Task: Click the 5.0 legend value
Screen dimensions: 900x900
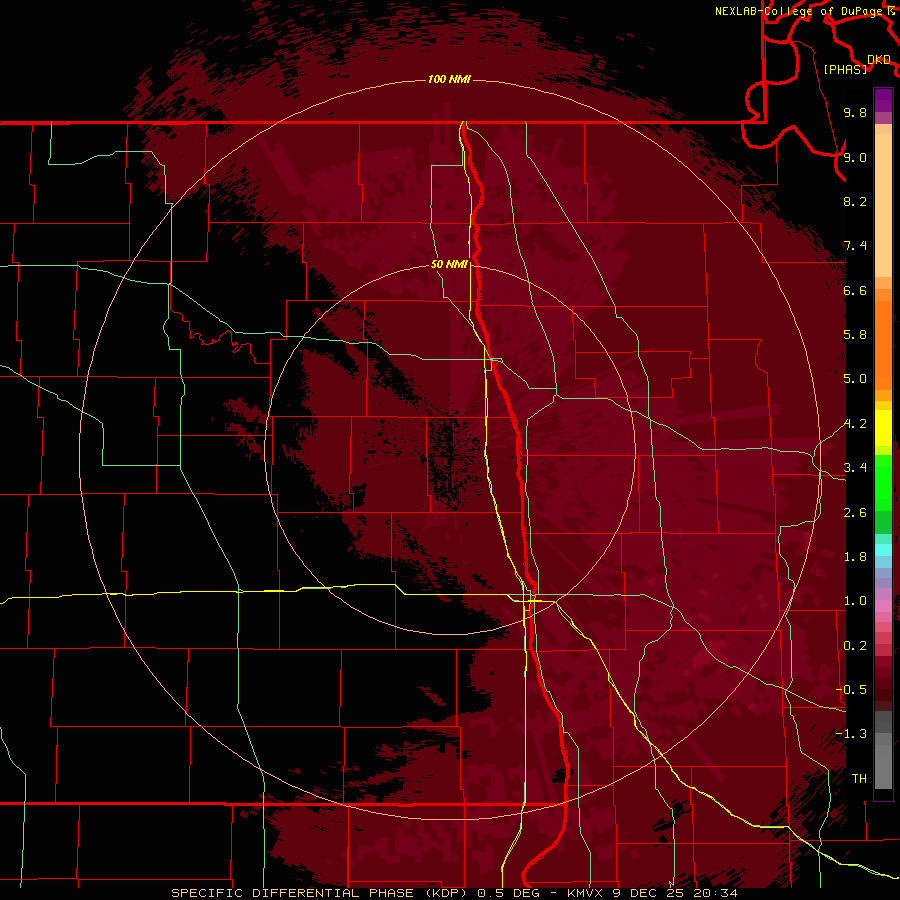Action: (855, 379)
